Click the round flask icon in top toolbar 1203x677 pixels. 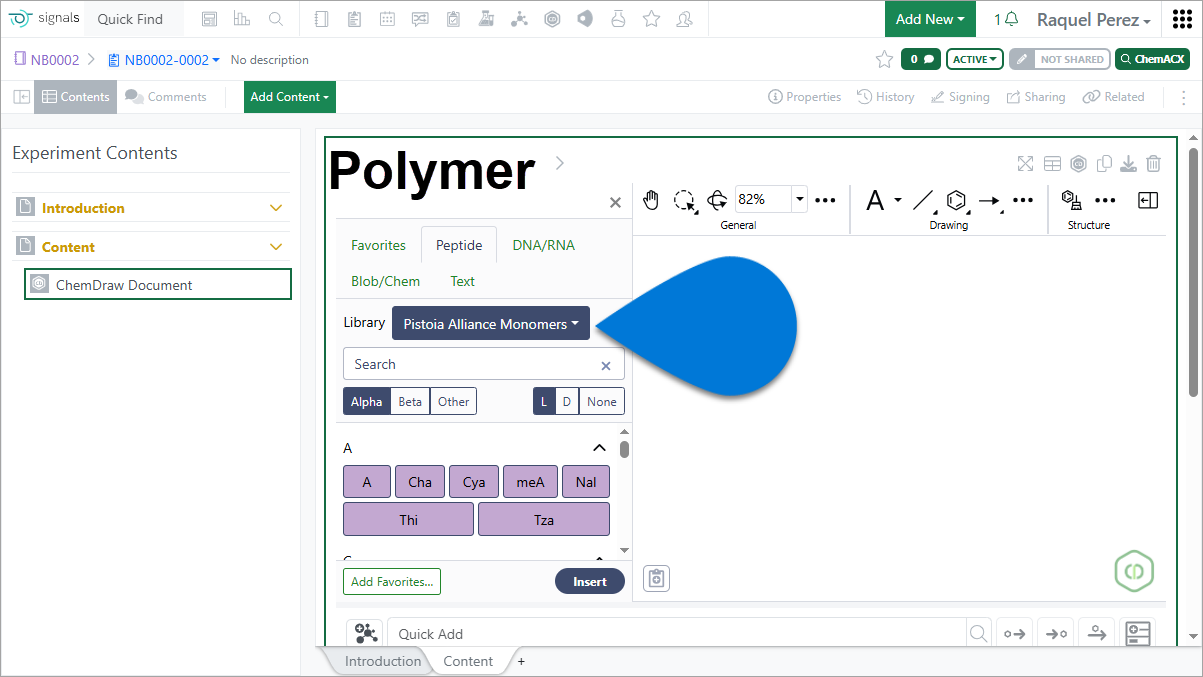618,19
